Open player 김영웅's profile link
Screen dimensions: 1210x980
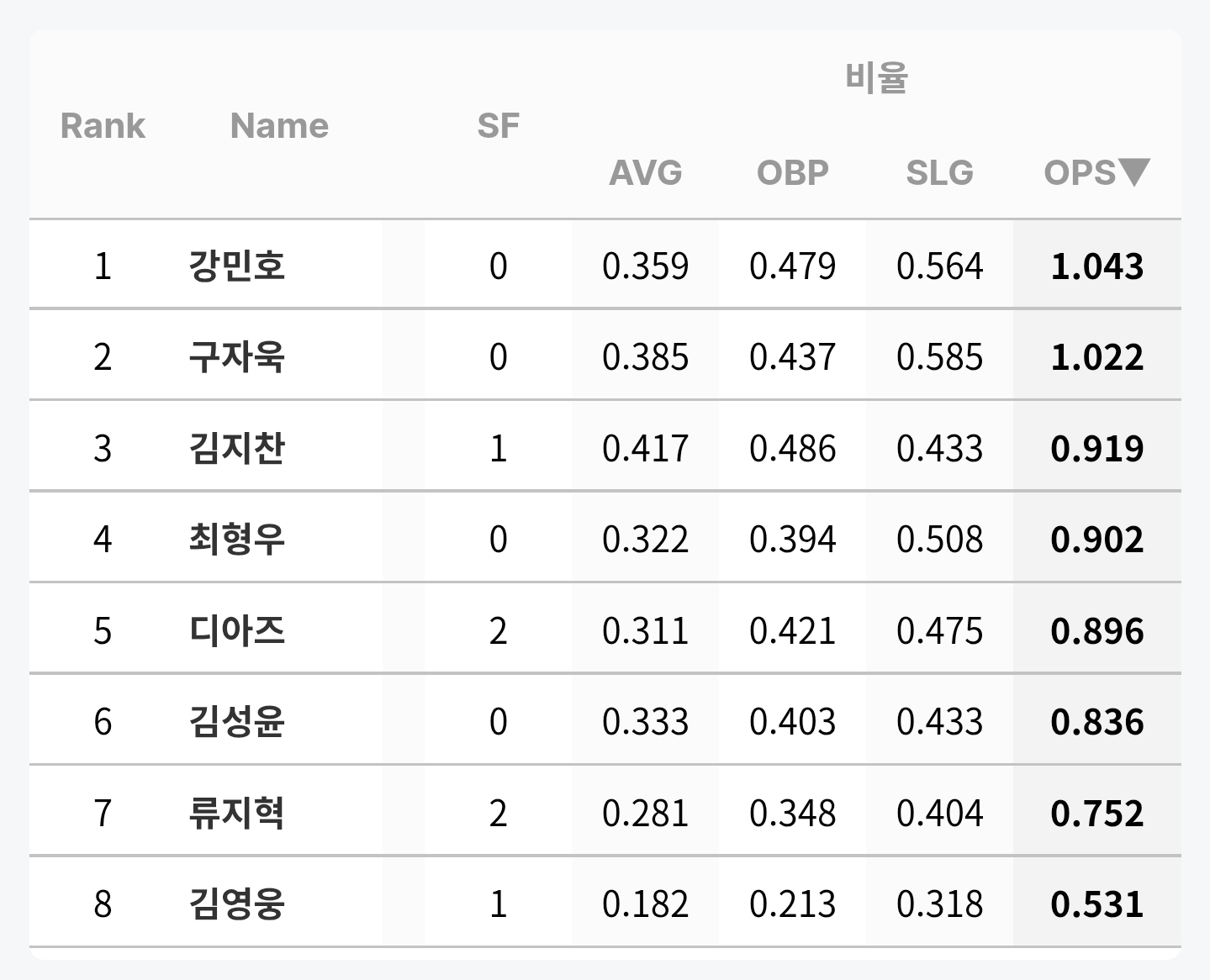237,904
